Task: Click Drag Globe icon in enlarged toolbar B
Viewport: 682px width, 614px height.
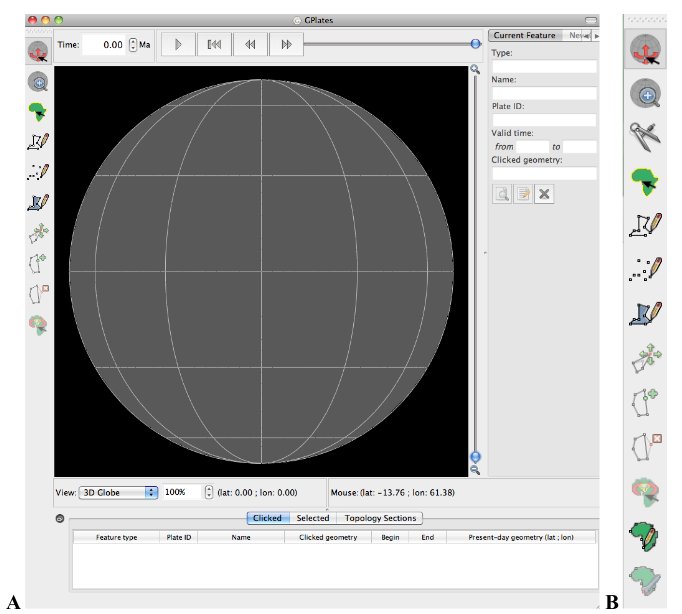Action: (x=645, y=49)
